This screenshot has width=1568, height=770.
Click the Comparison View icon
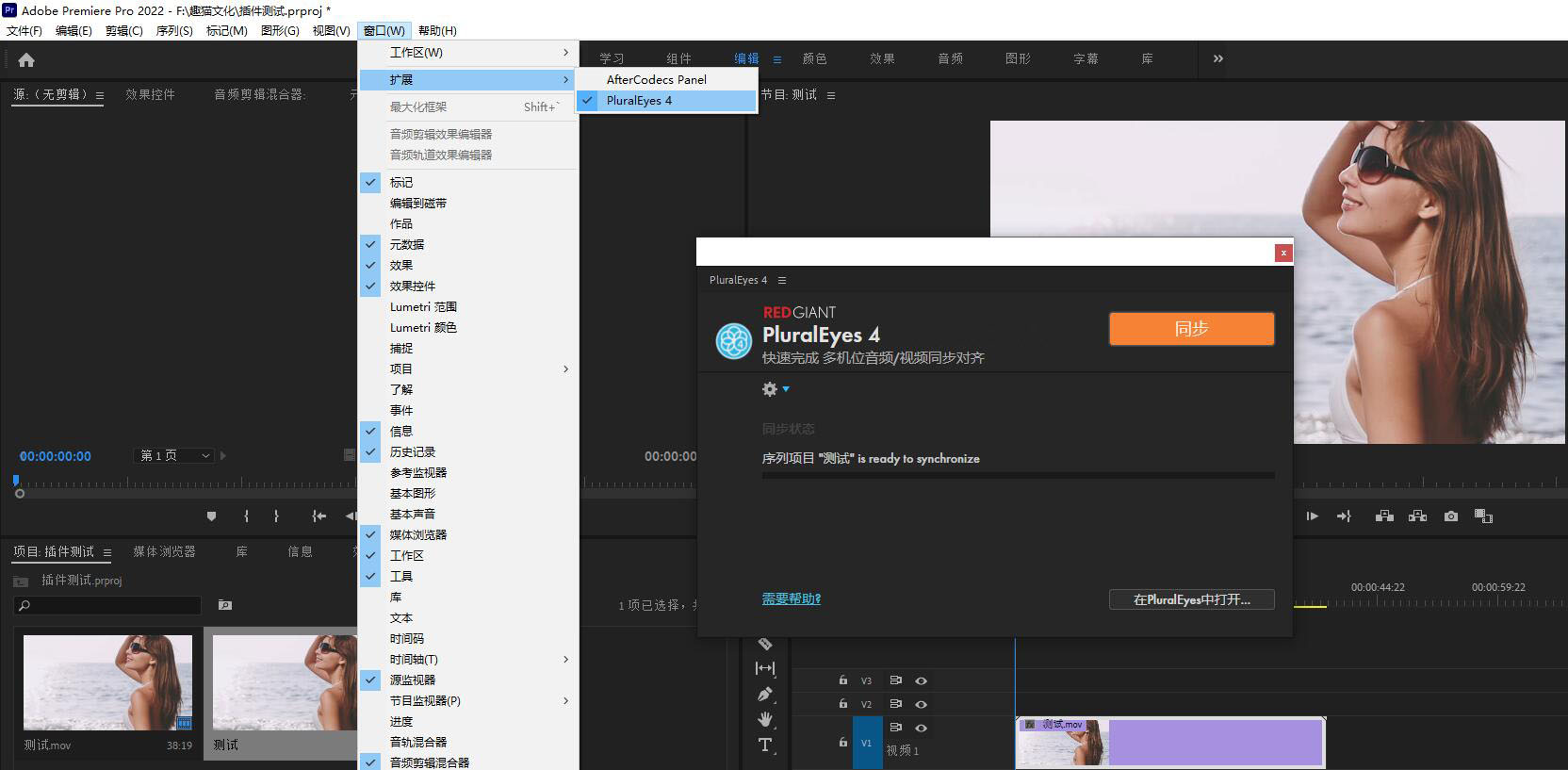click(1483, 516)
